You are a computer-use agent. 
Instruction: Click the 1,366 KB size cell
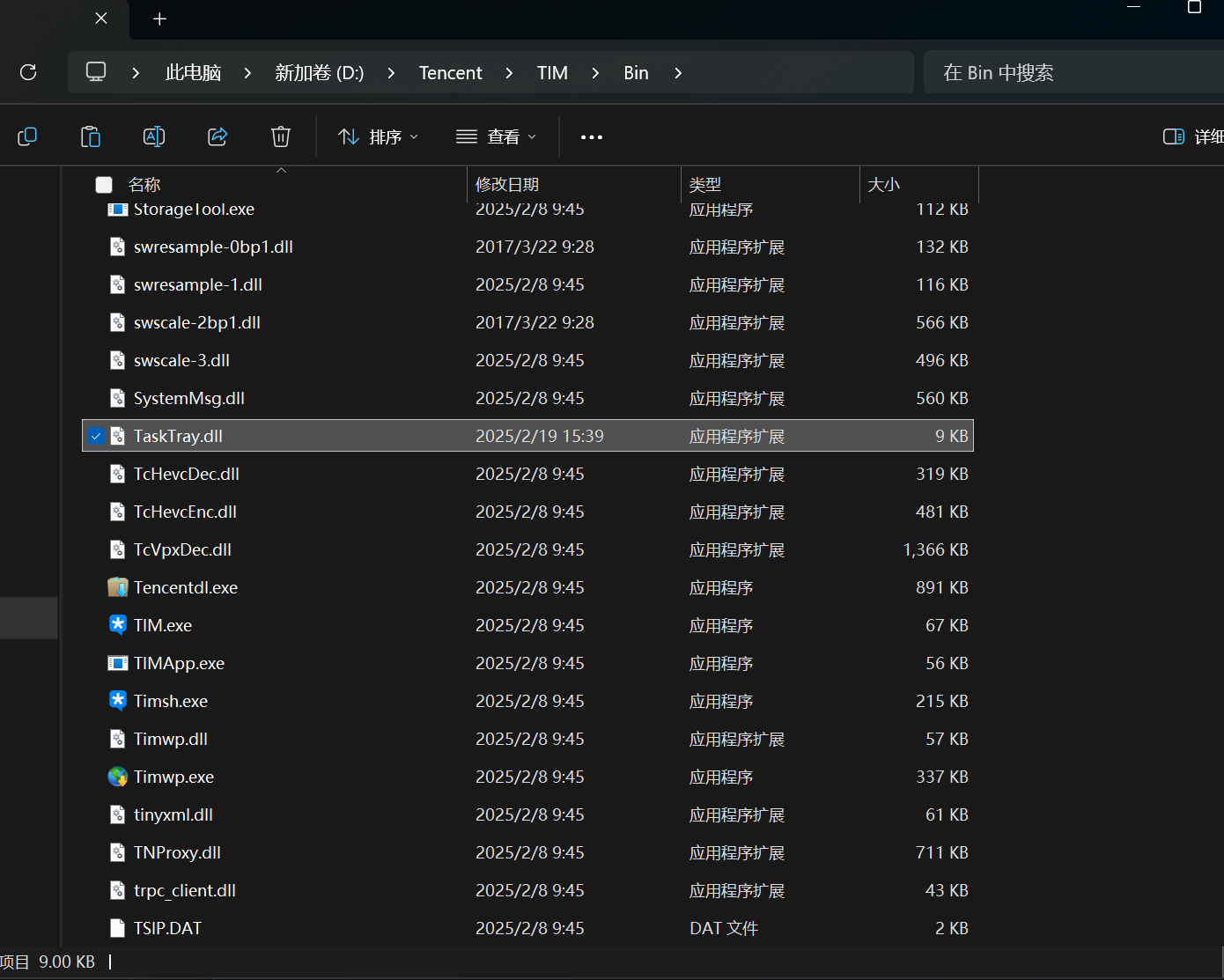[x=935, y=550]
